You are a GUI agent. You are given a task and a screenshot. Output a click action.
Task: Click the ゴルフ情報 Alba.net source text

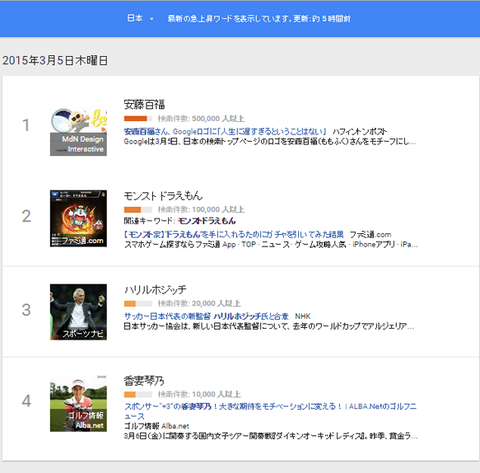click(156, 426)
